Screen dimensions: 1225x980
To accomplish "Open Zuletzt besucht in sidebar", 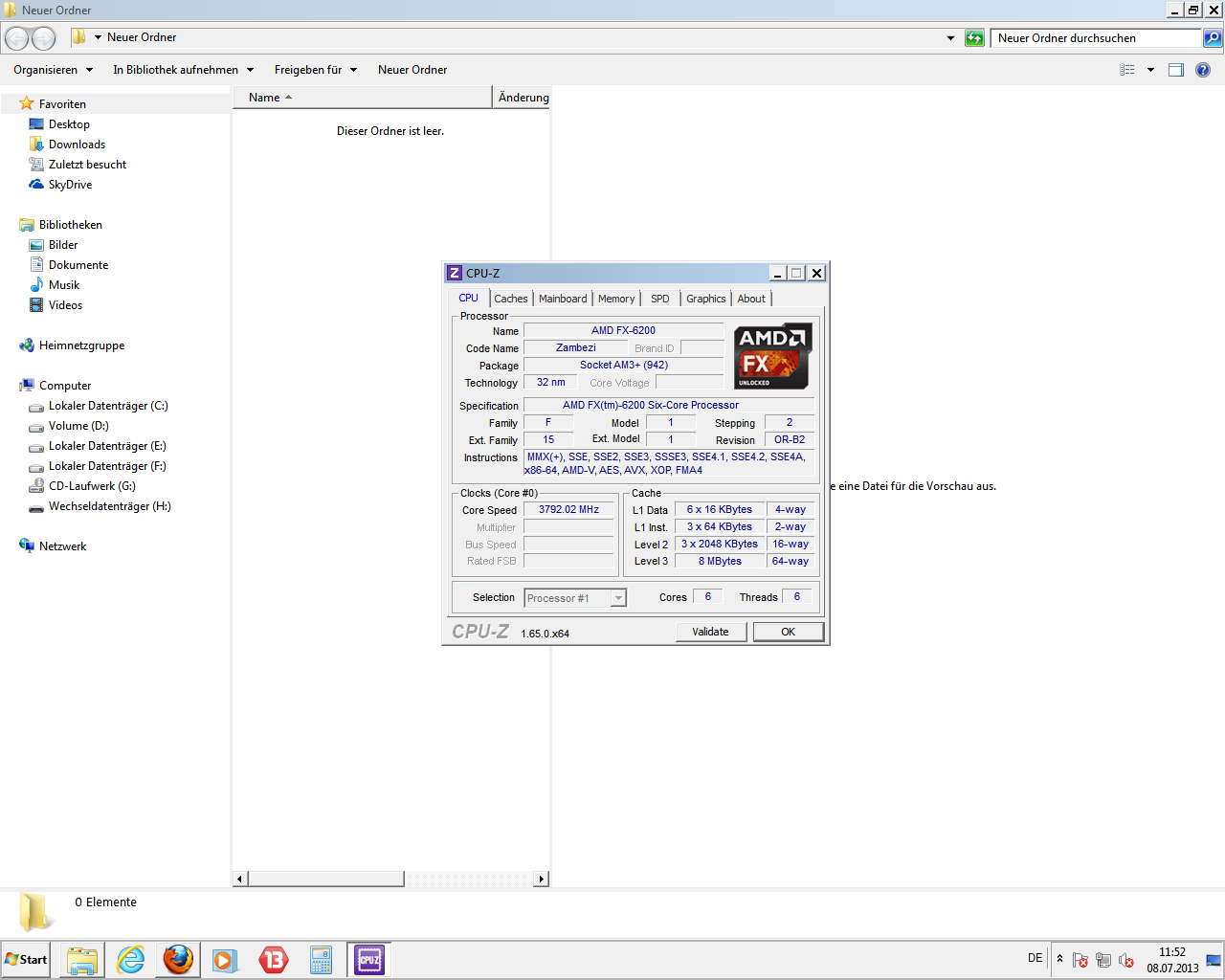I will pos(87,165).
